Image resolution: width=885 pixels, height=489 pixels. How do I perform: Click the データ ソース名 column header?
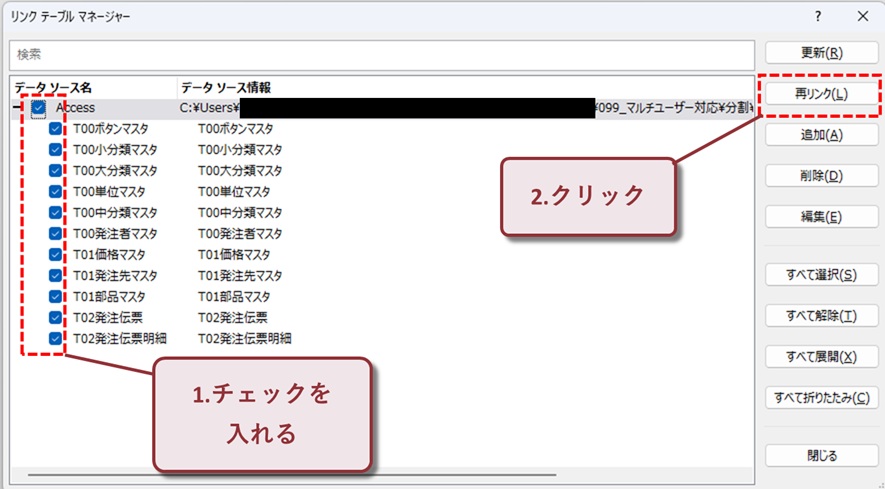click(52, 88)
